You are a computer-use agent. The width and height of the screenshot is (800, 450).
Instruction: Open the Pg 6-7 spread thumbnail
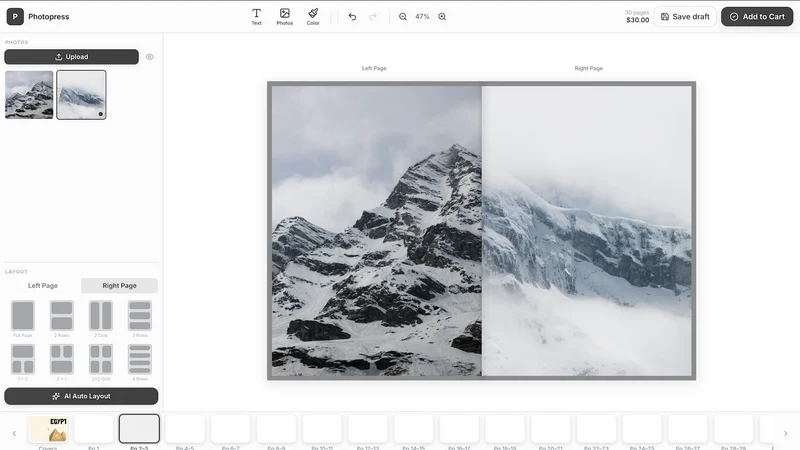pos(231,429)
